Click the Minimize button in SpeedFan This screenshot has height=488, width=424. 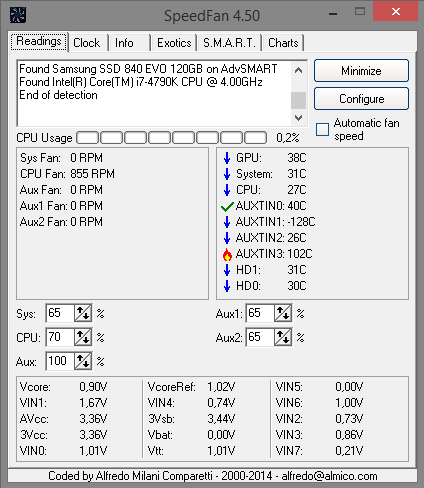click(x=361, y=71)
